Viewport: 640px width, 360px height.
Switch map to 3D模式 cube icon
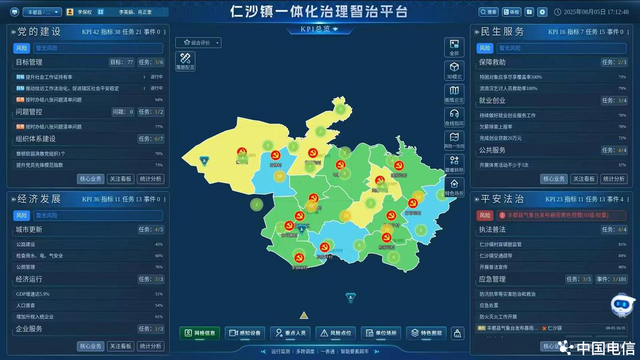(454, 67)
